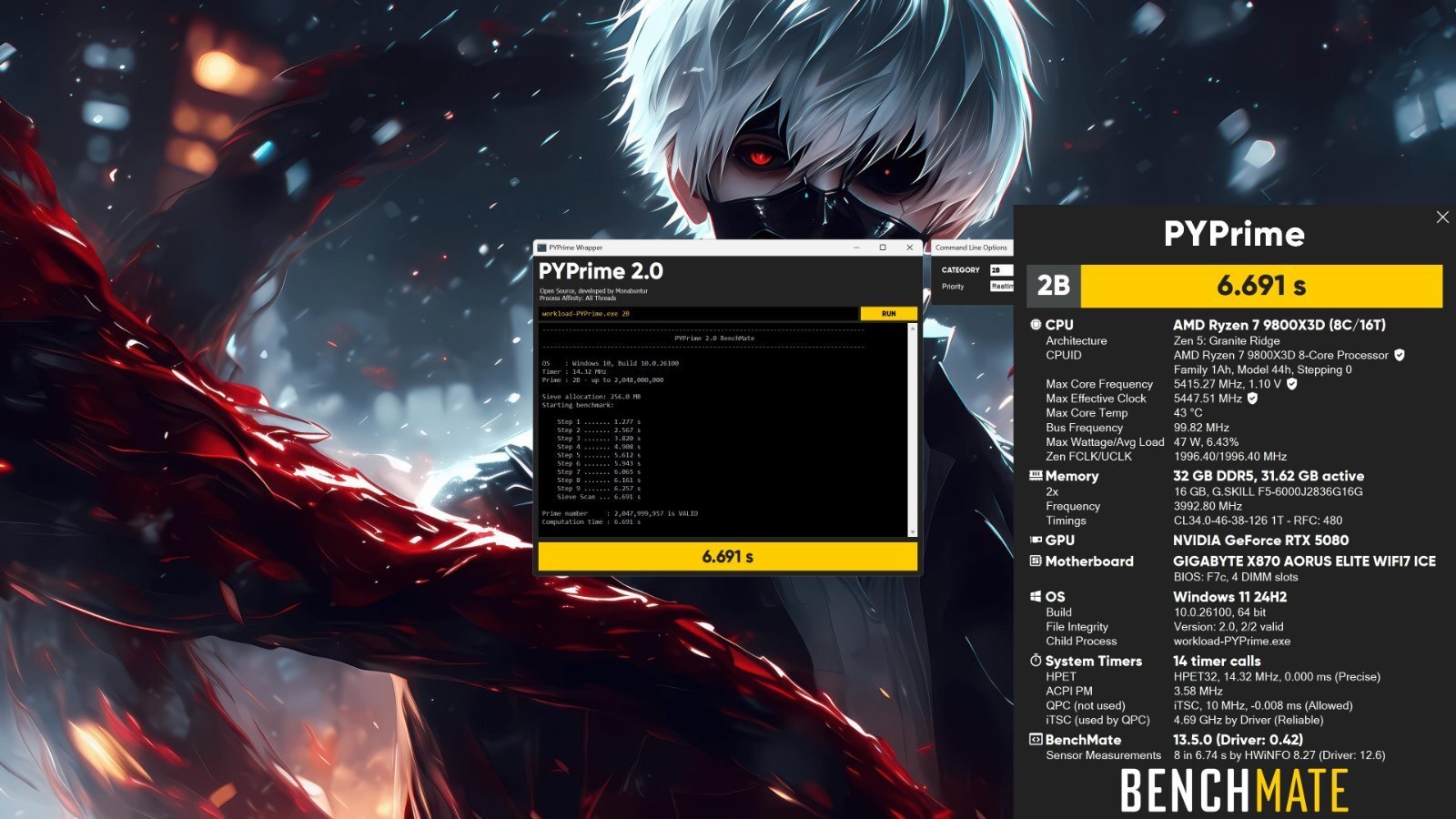
Task: Click the NVIDIA GeForce RTX 5080 text
Action: (x=1261, y=540)
